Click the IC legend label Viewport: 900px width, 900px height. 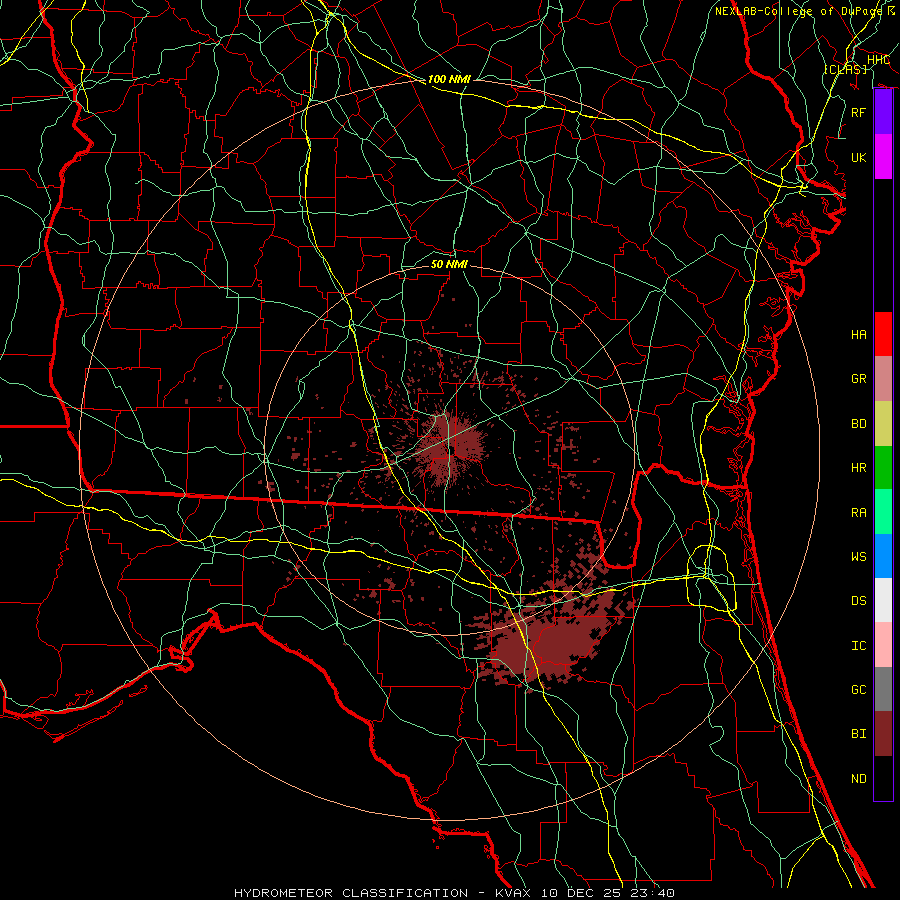pos(858,646)
